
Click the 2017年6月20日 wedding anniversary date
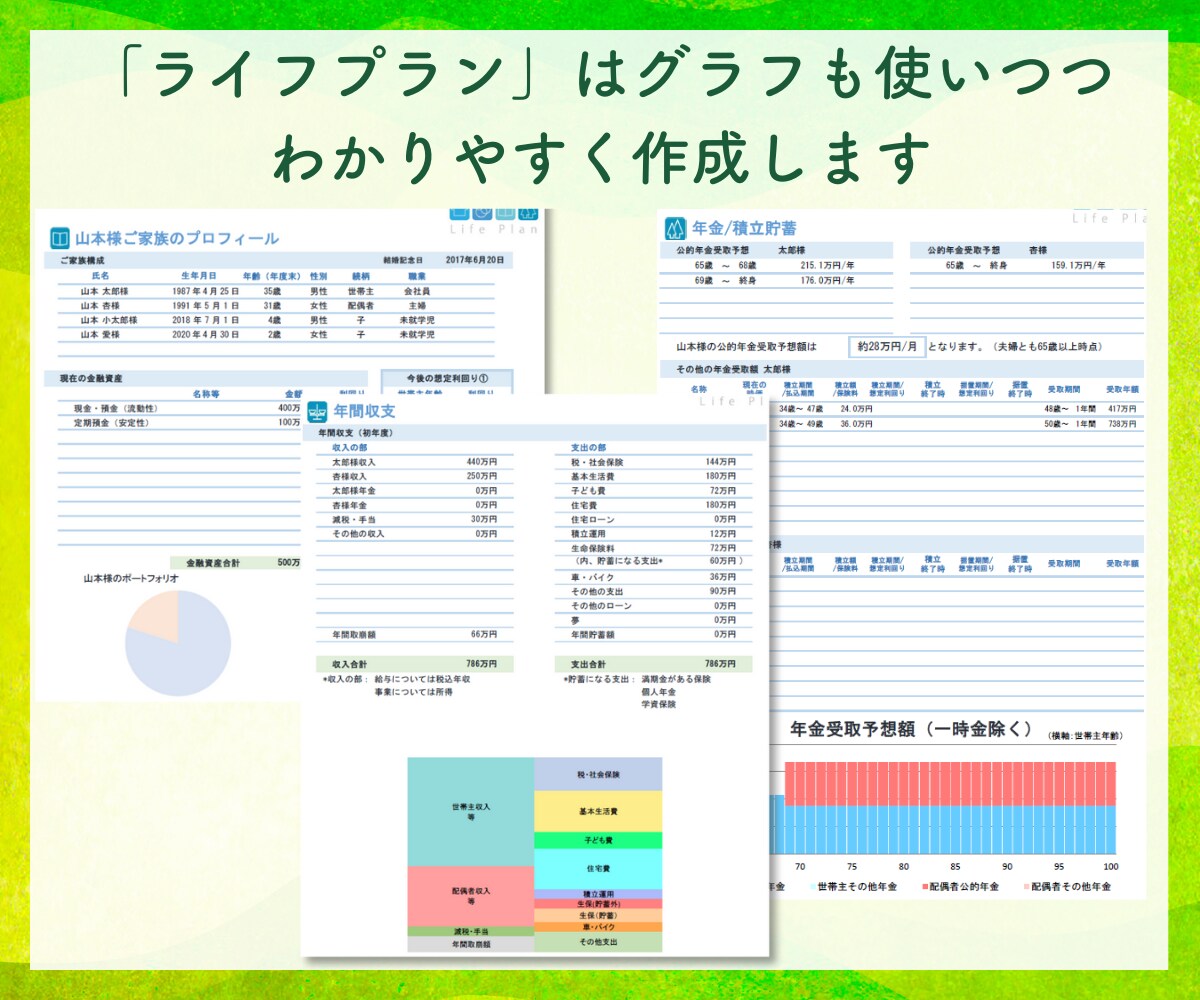475,260
